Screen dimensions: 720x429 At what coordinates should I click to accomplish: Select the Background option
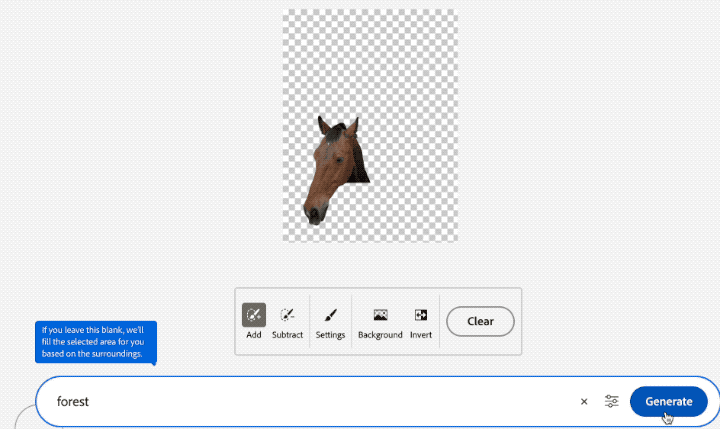tap(380, 321)
